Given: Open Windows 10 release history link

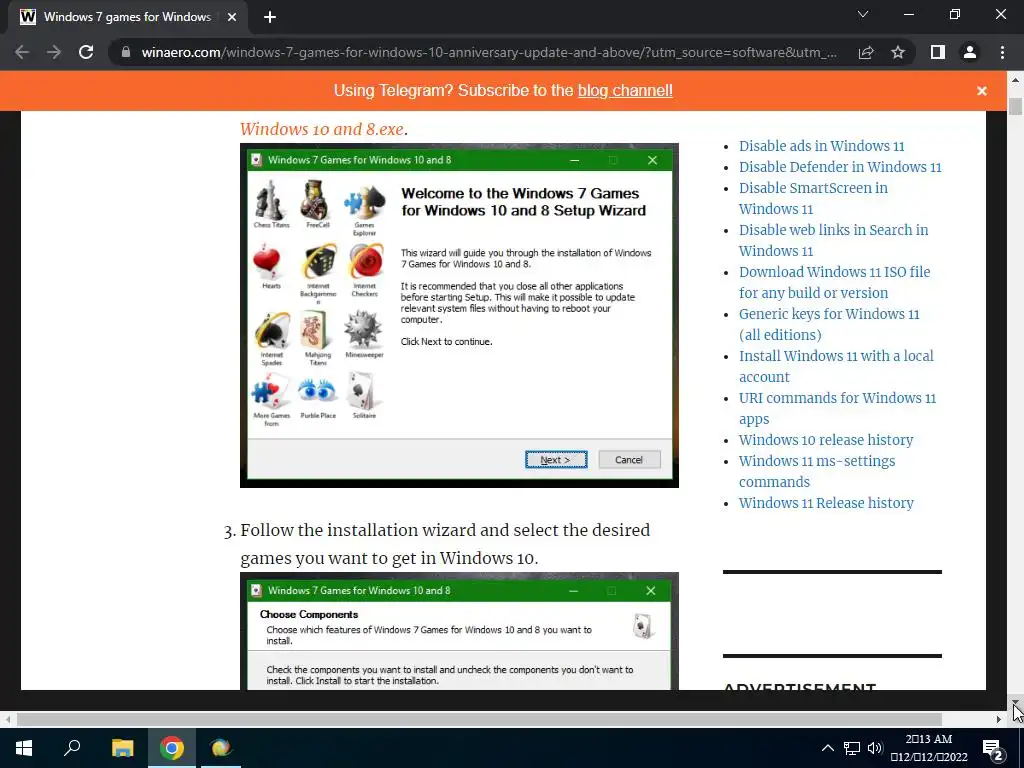Looking at the screenshot, I should [825, 440].
